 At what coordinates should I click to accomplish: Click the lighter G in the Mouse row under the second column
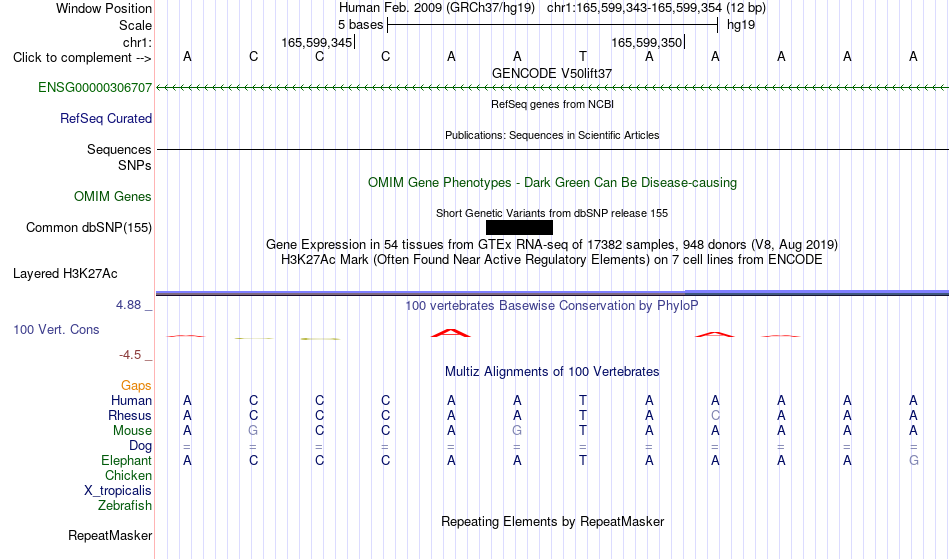(253, 431)
